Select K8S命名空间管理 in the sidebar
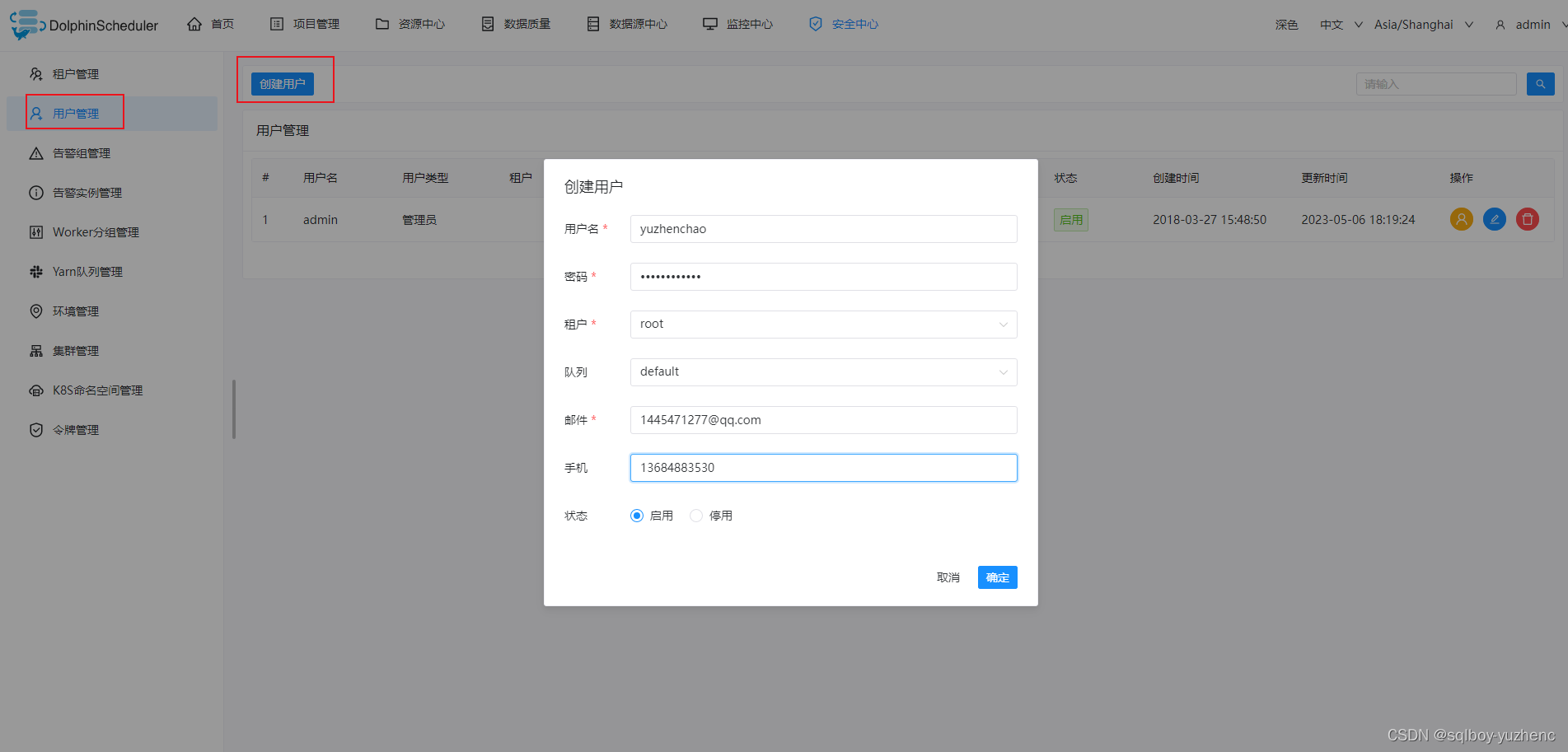 [x=112, y=390]
